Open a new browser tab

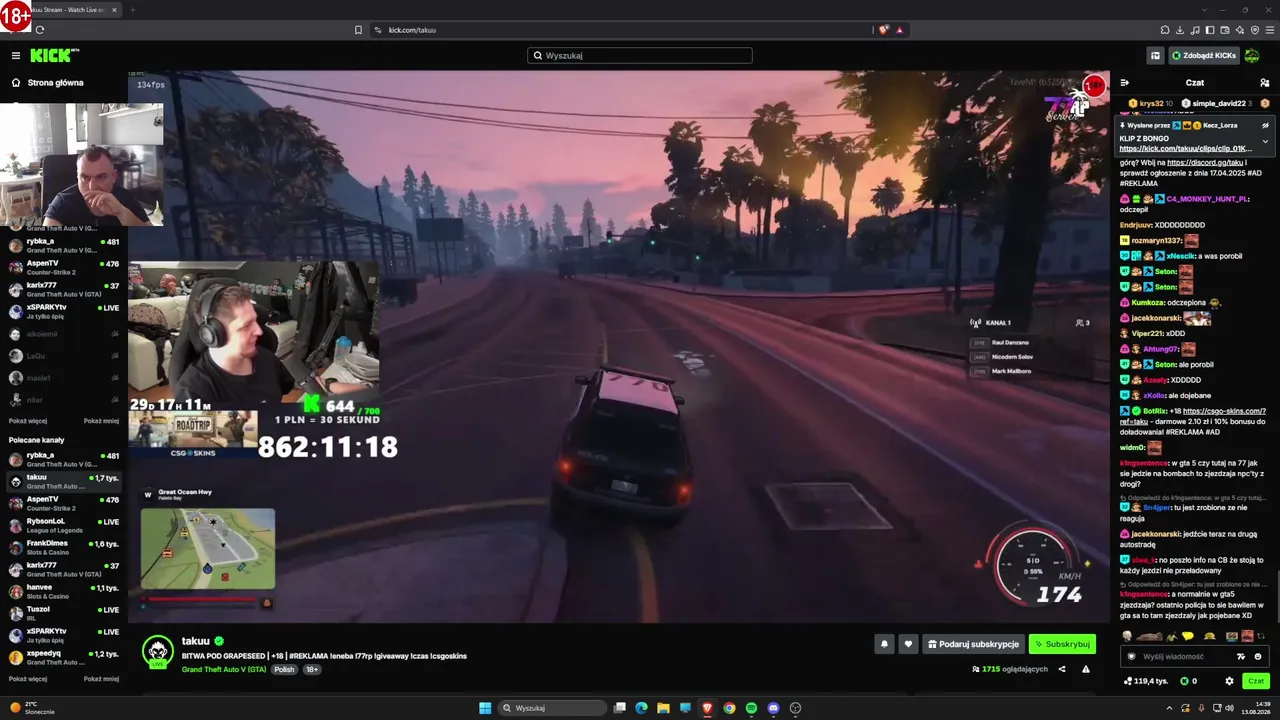tap(132, 10)
